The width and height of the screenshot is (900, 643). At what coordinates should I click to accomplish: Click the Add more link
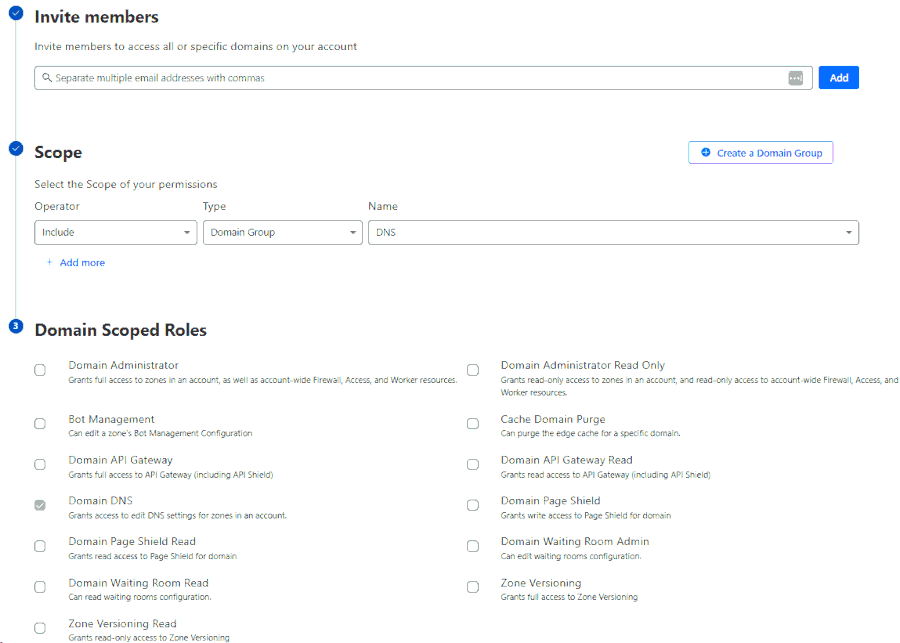[82, 262]
